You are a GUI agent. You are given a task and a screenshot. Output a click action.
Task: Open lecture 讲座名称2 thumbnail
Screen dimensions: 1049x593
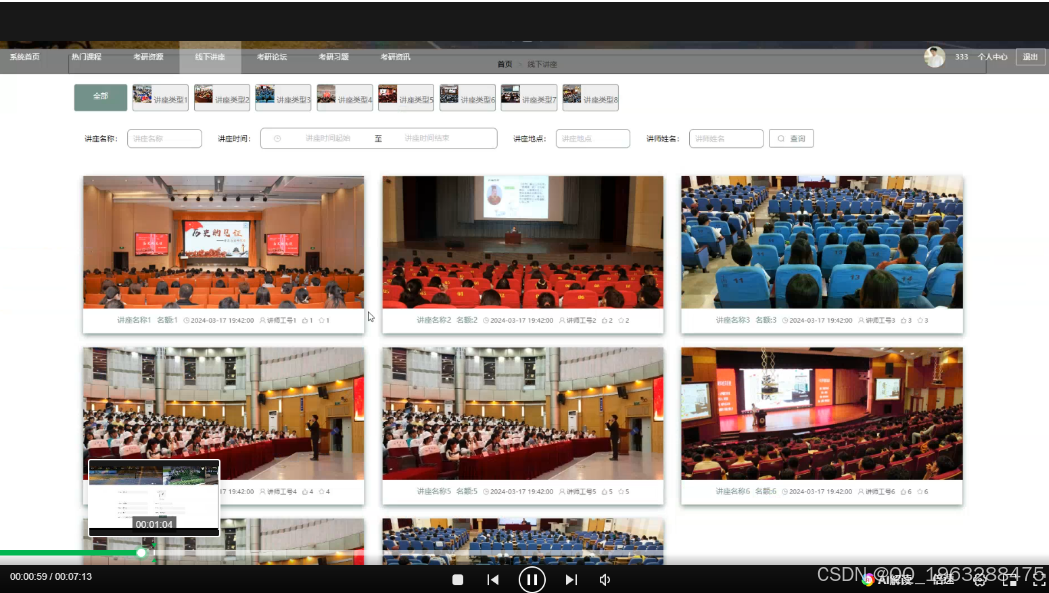click(x=523, y=242)
